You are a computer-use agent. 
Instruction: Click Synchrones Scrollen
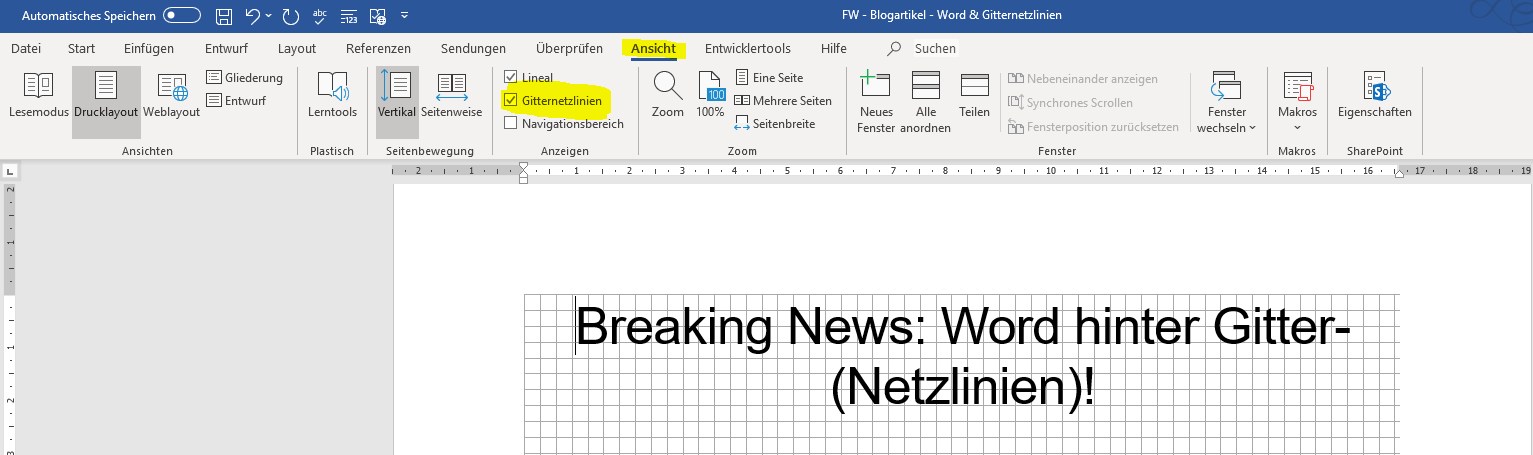(1070, 102)
